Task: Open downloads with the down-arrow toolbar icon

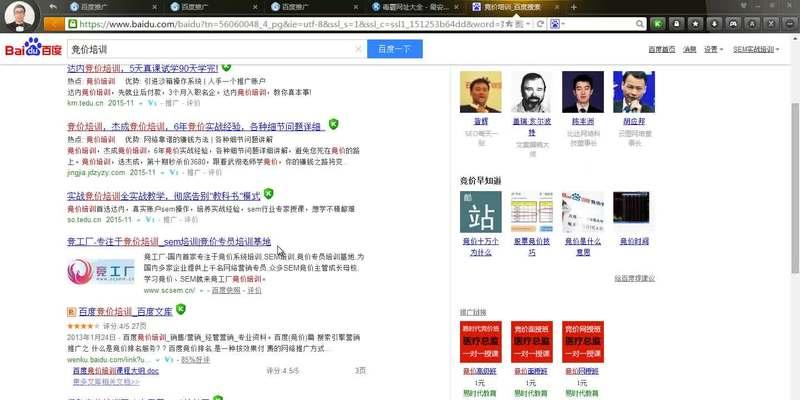Action: (x=714, y=23)
